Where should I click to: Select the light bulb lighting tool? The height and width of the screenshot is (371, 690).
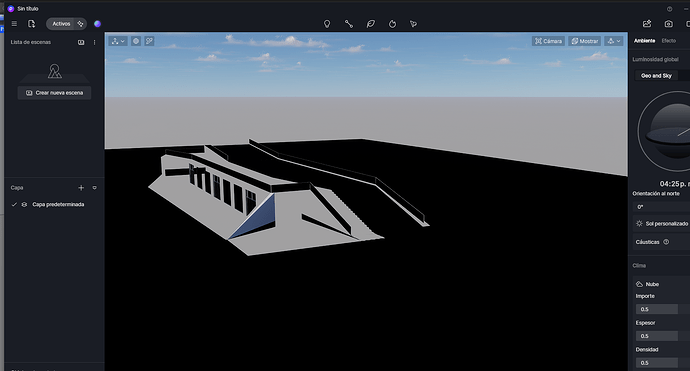click(x=327, y=24)
